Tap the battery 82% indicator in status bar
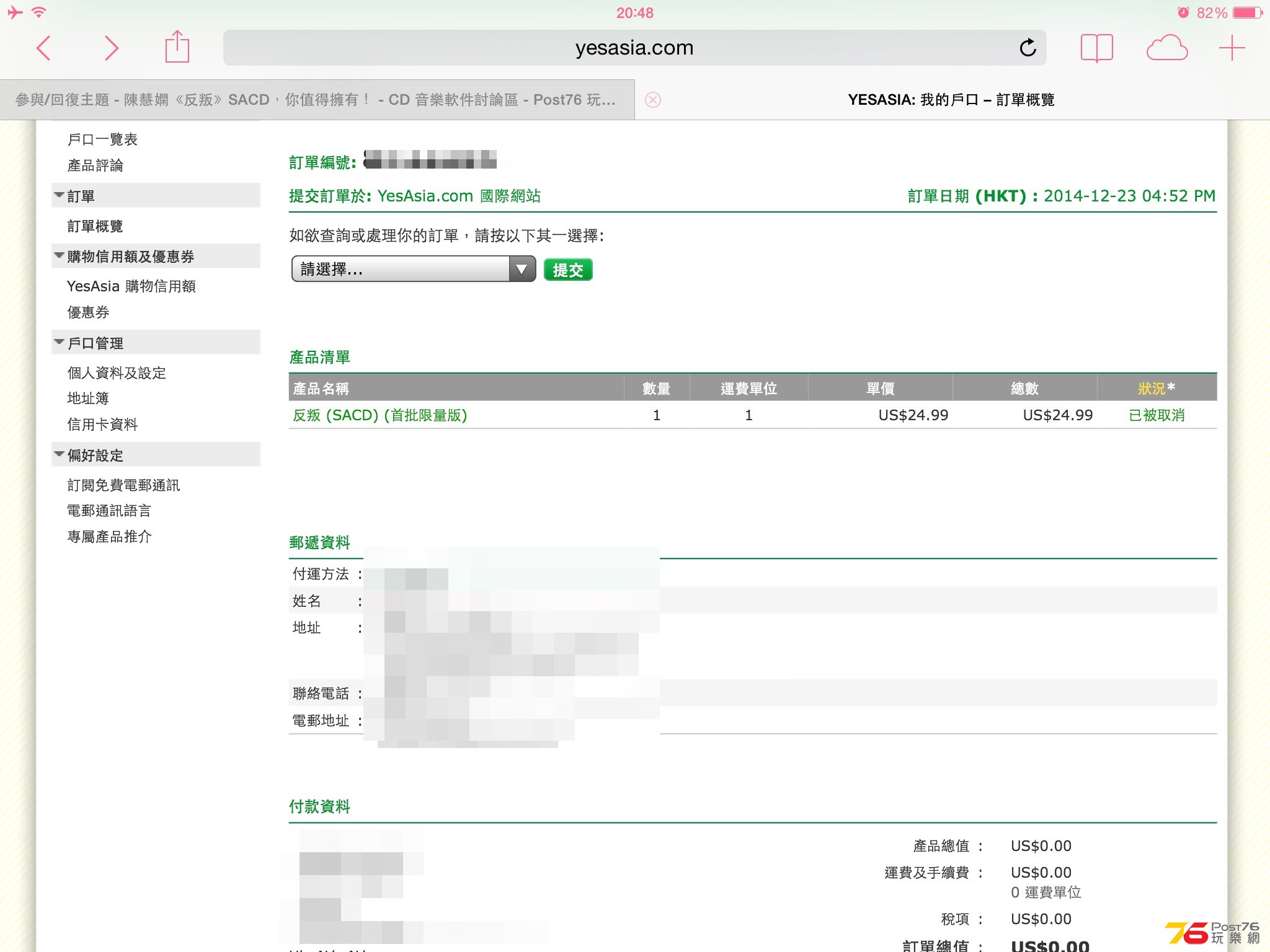This screenshot has width=1270, height=952. 1230,12
